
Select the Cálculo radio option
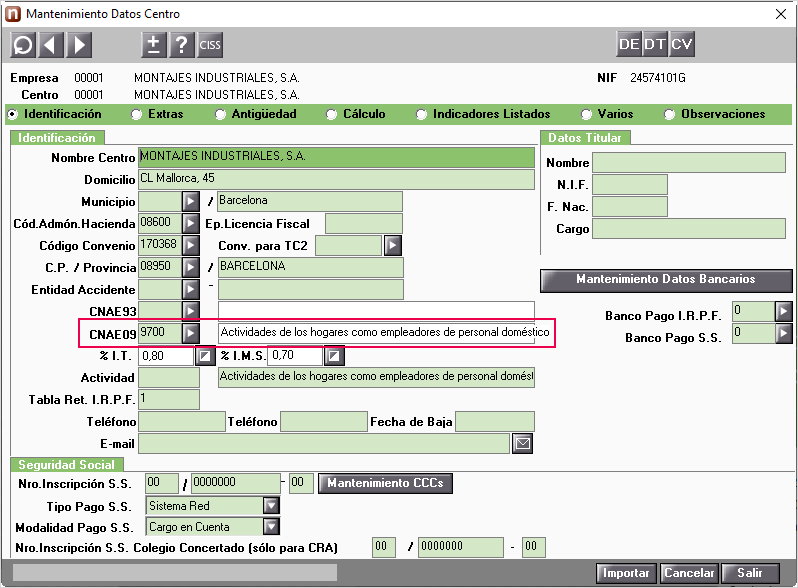pos(331,115)
